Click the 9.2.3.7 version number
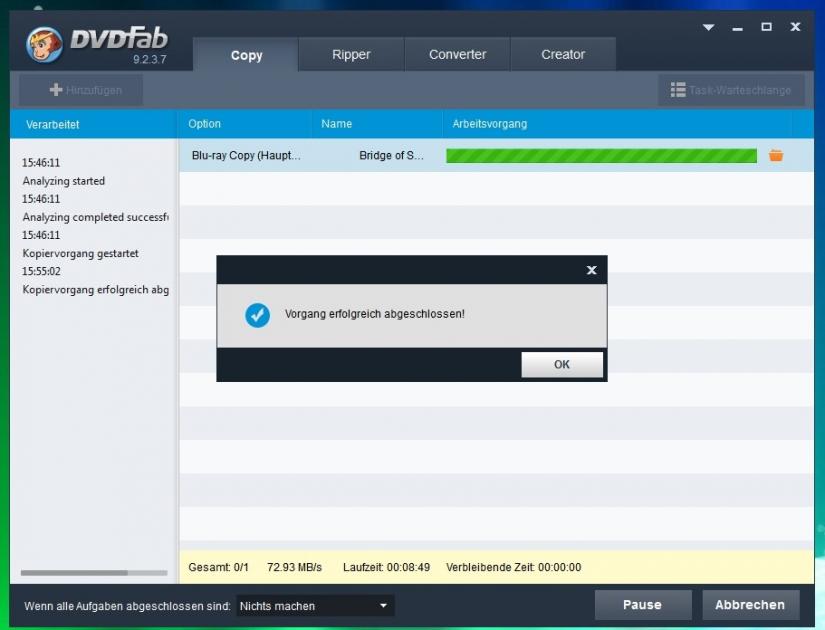 149,59
